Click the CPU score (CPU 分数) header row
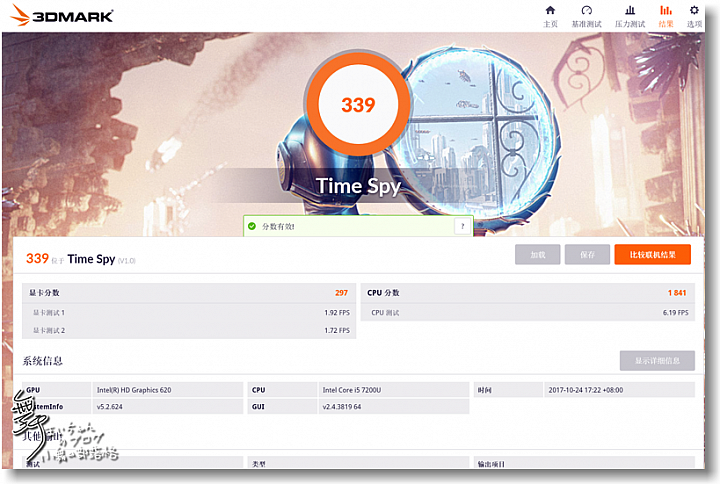720x484 pixels. (x=528, y=293)
